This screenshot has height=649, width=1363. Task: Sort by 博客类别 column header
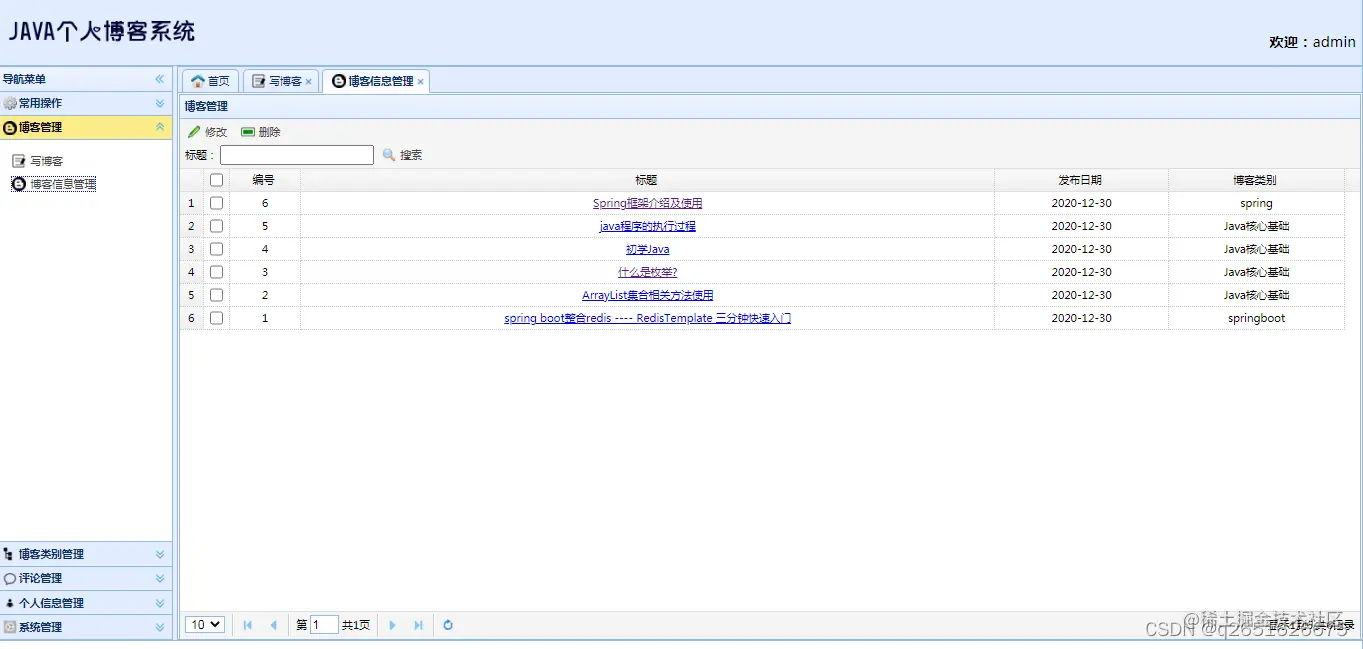(x=1256, y=180)
